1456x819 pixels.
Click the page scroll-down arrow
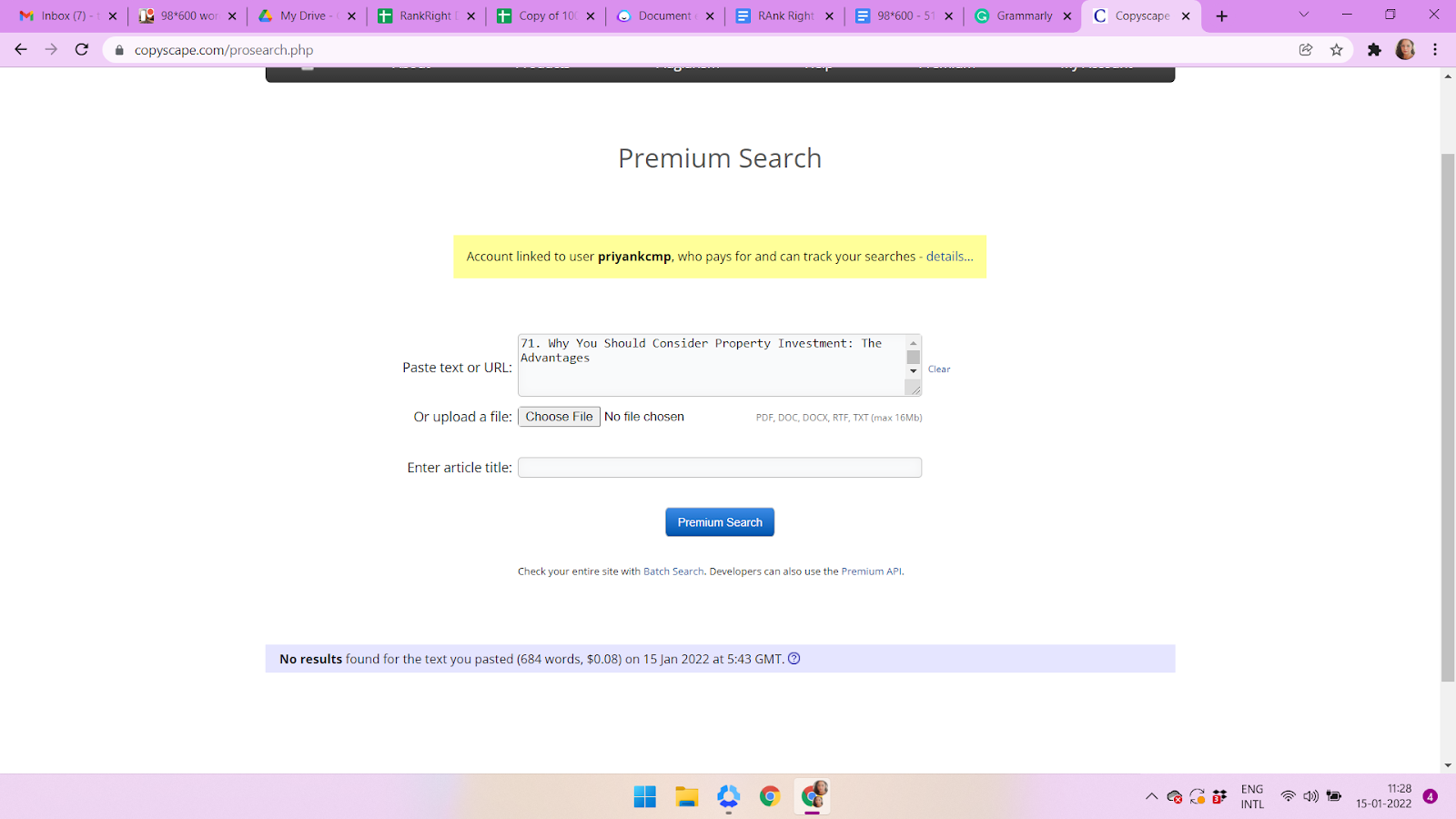pos(1448,766)
